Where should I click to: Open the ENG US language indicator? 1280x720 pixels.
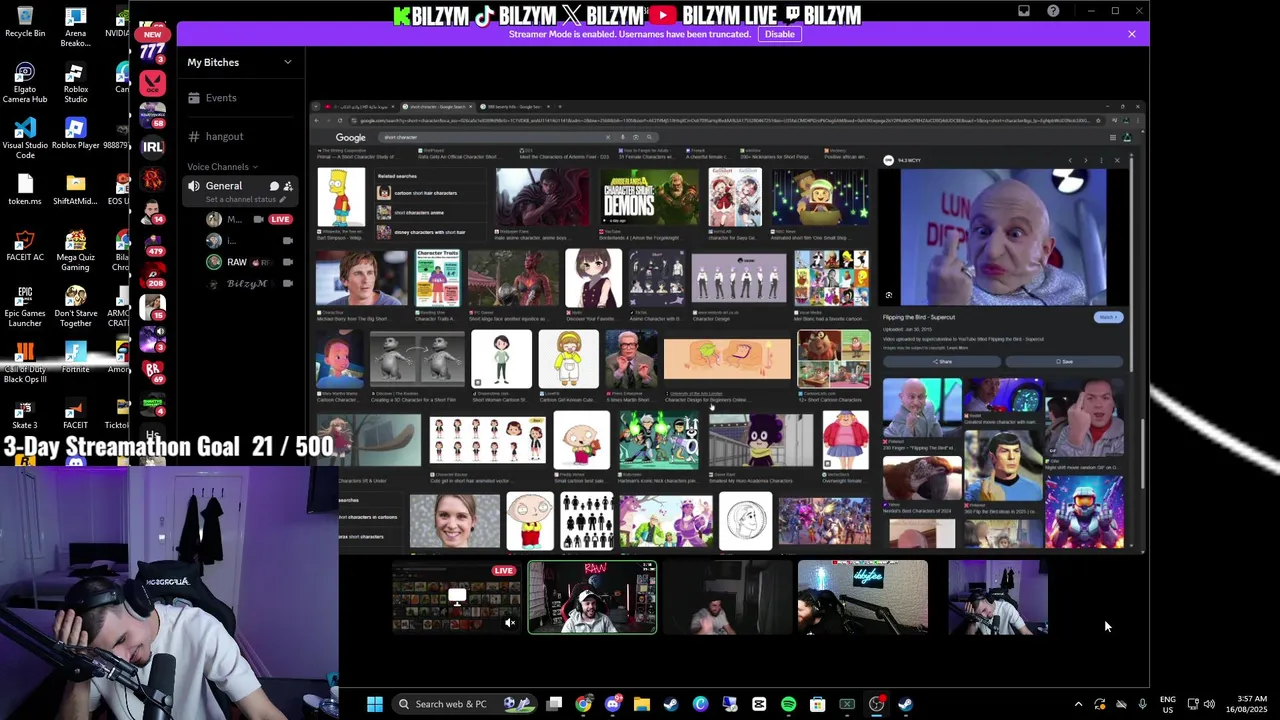click(x=1168, y=704)
